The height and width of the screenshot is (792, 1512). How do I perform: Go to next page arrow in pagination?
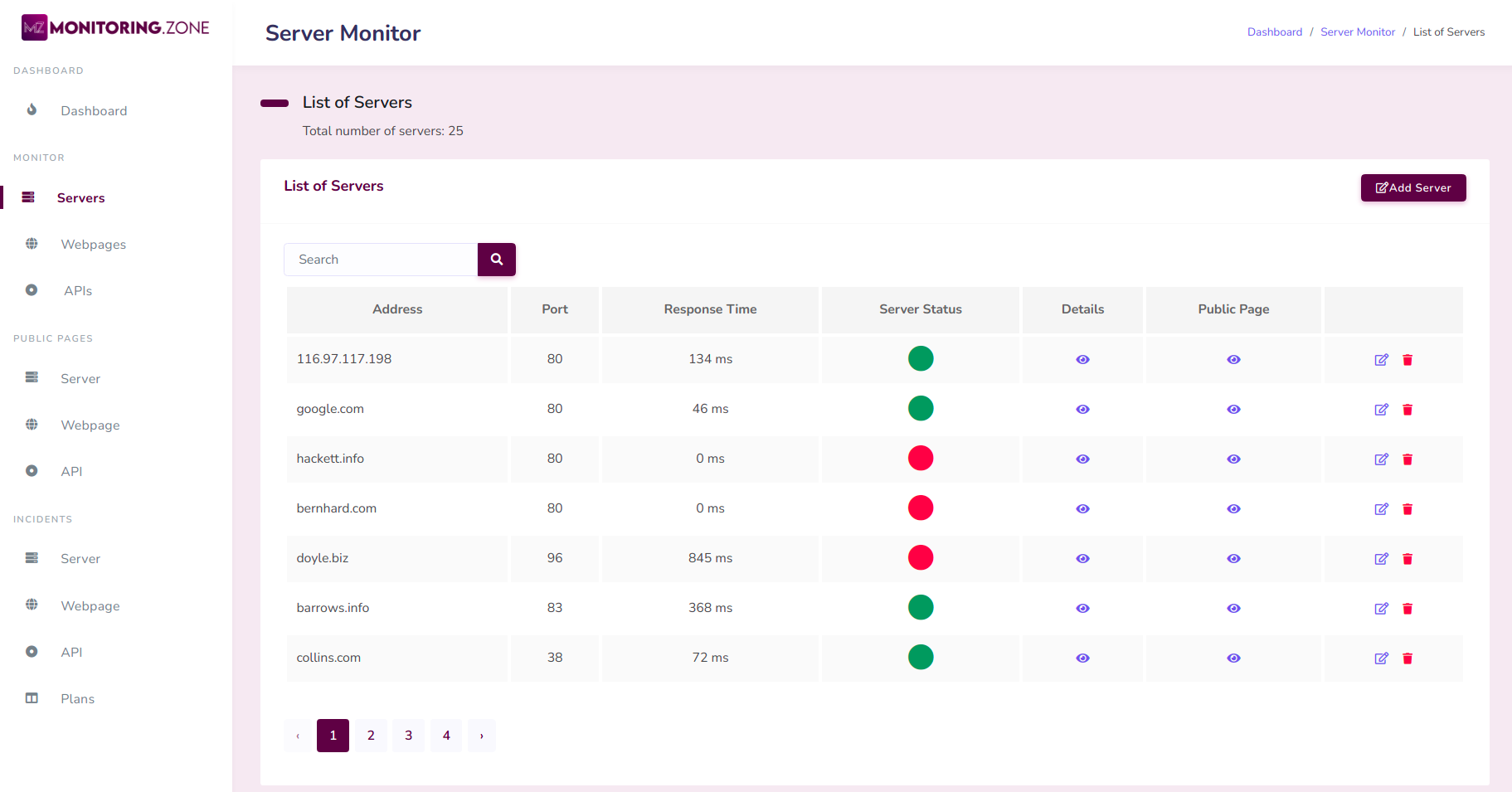point(481,736)
